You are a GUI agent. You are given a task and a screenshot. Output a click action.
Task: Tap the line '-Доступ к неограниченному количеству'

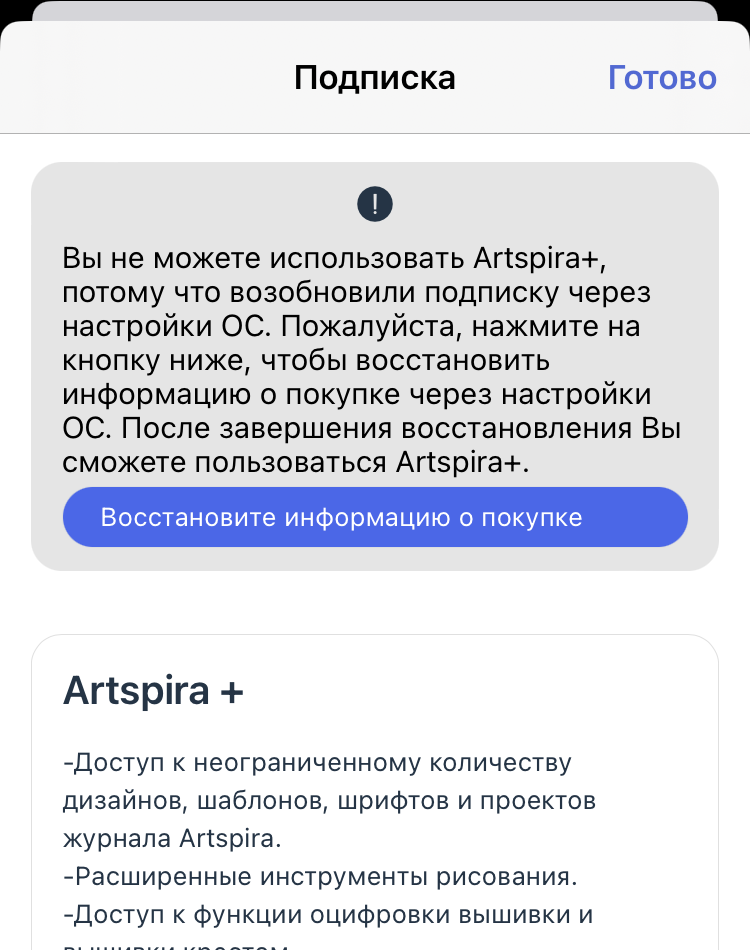point(317,763)
